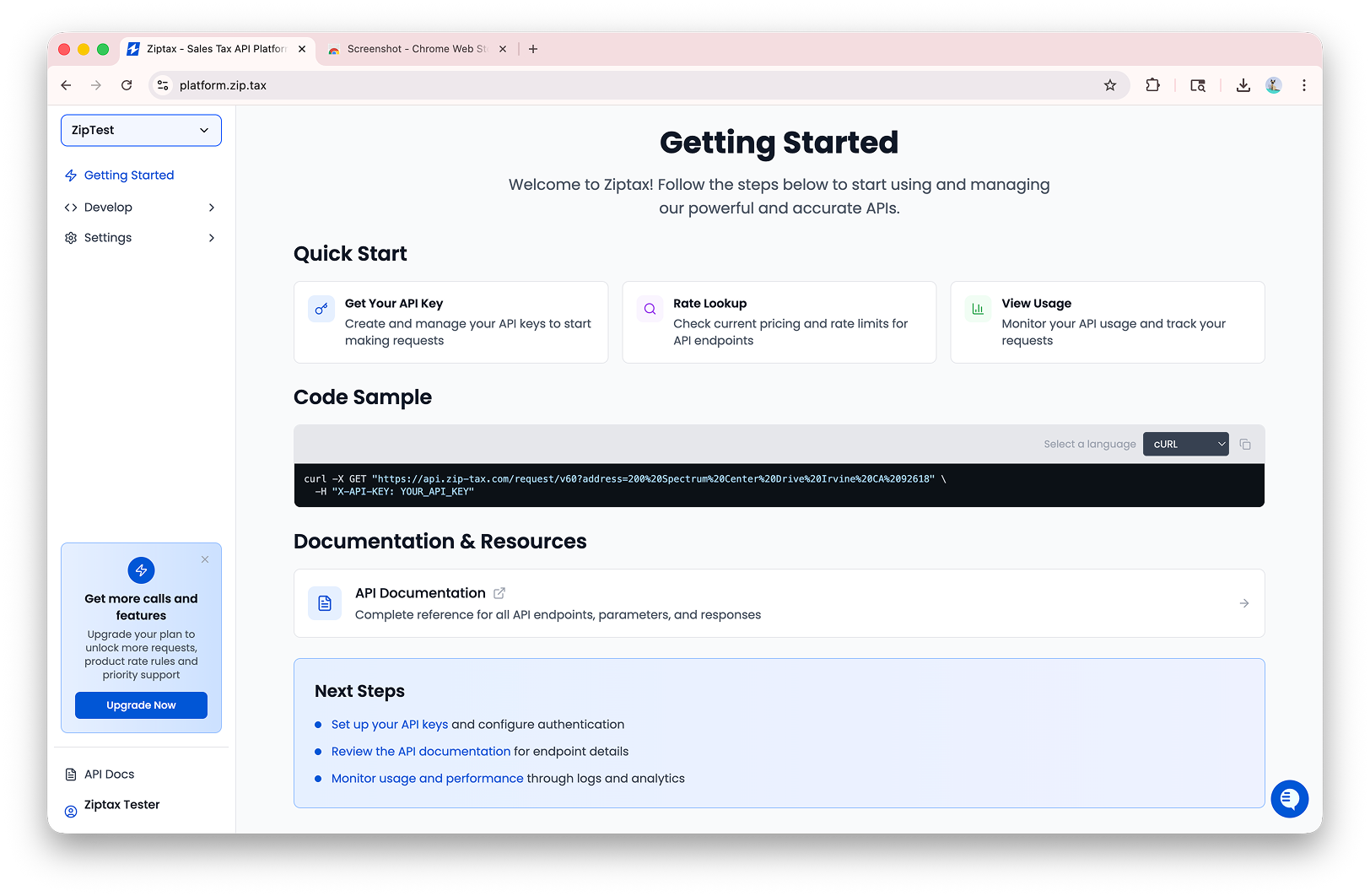Click the API Documentation document icon
The height and width of the screenshot is (896, 1370).
(324, 602)
